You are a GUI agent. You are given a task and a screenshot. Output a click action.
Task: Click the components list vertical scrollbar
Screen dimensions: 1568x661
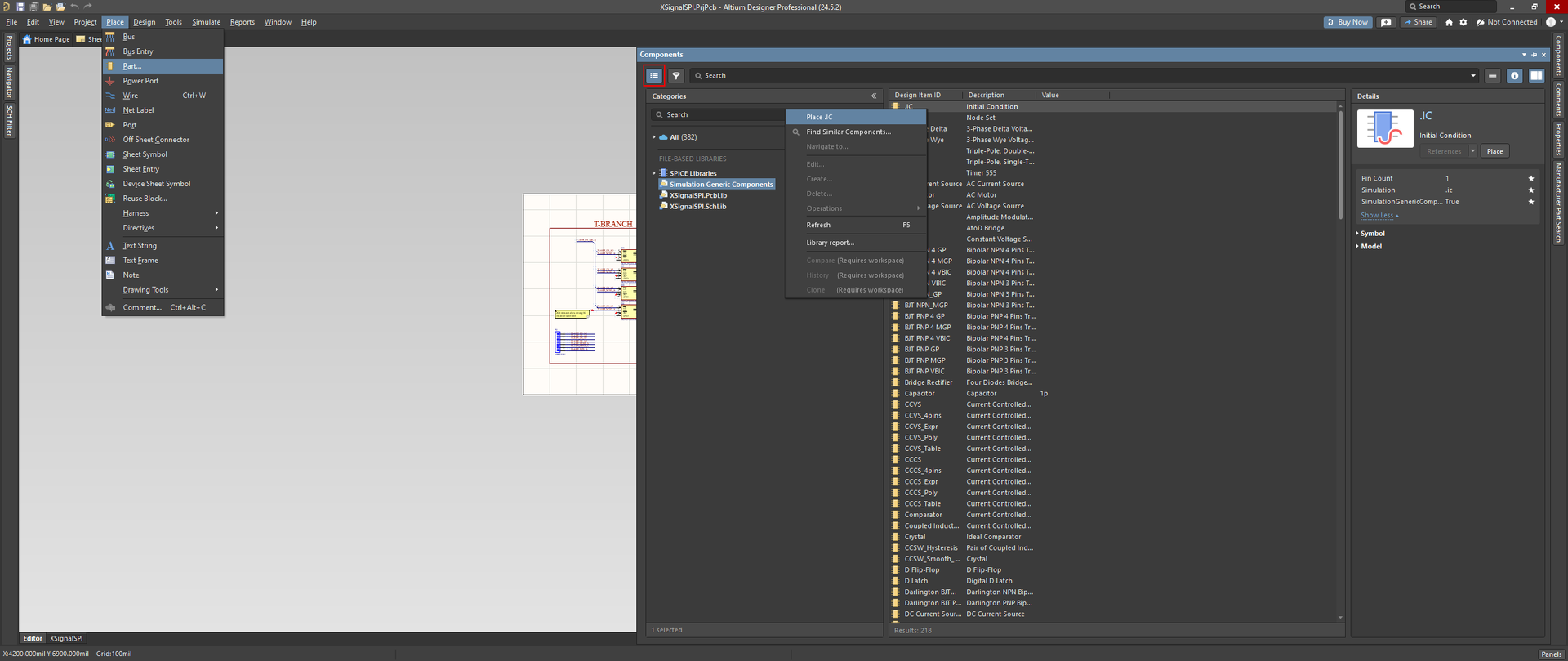[1340, 163]
